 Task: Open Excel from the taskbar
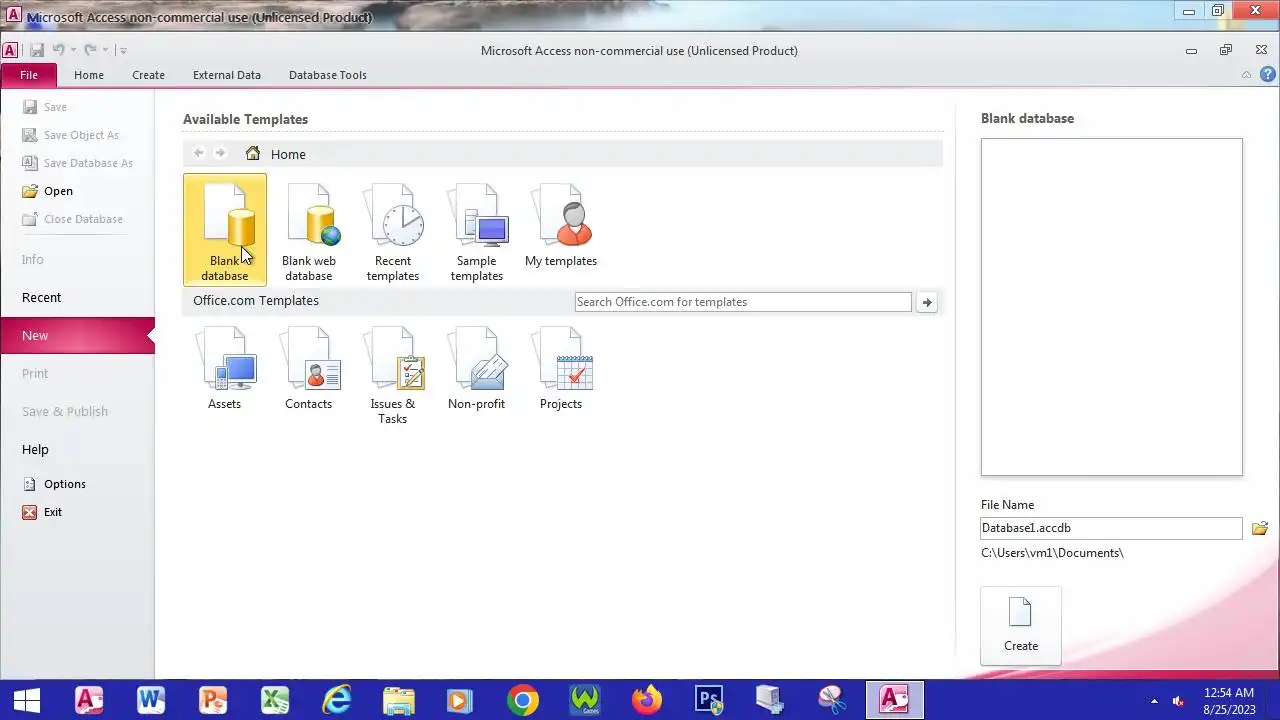[275, 700]
